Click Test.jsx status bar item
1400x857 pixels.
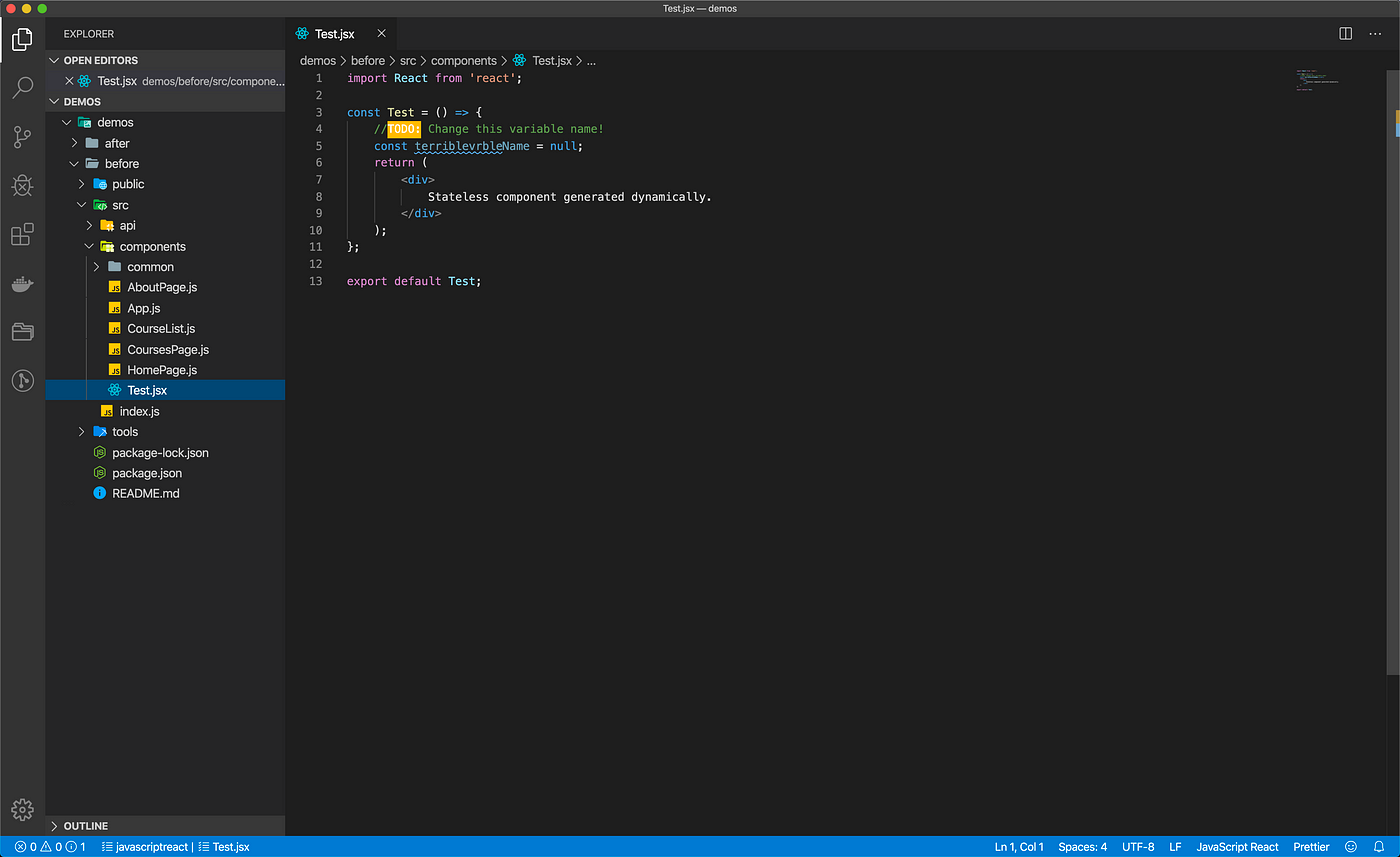click(x=224, y=847)
